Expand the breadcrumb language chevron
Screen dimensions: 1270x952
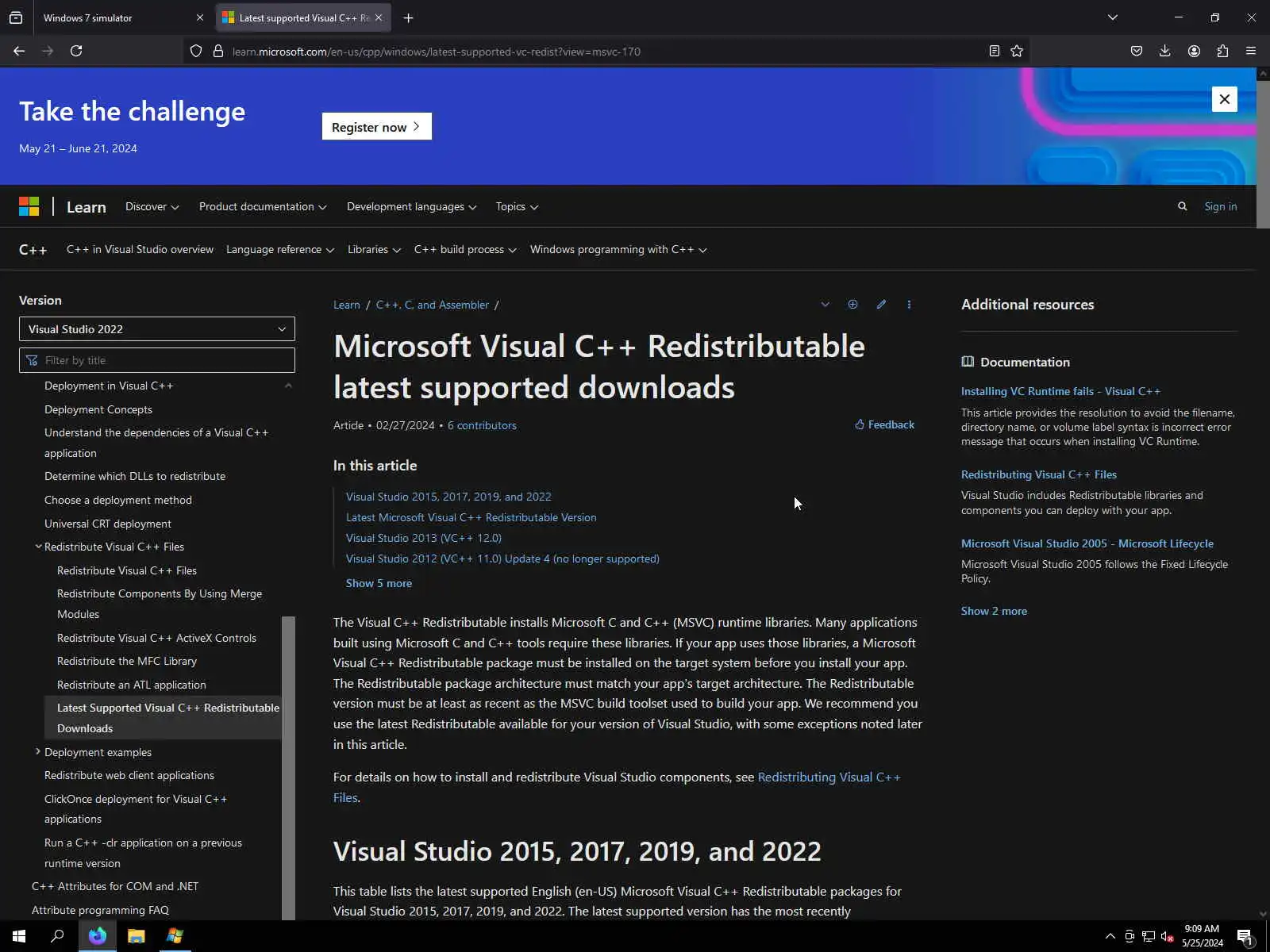[825, 305]
